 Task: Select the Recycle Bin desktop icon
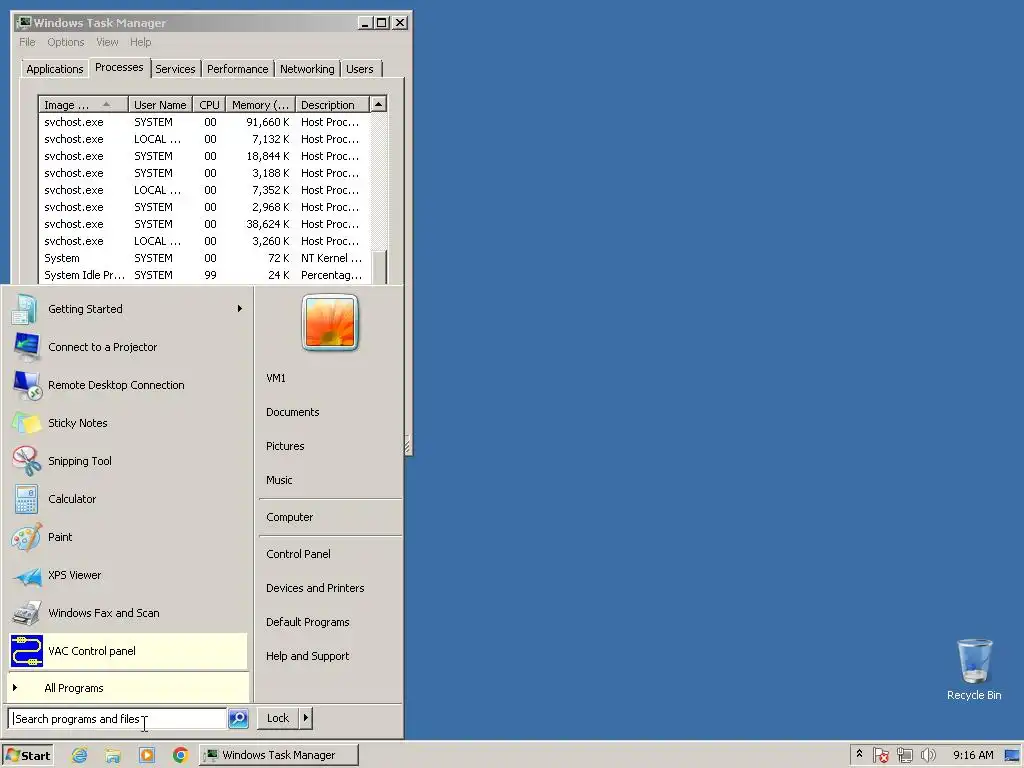[x=974, y=669]
